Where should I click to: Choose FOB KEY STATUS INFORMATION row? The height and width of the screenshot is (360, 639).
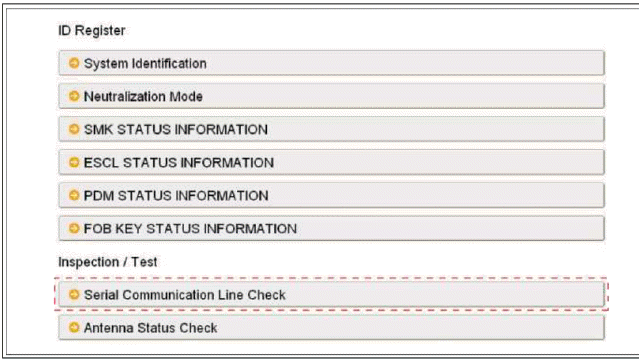[x=331, y=228]
